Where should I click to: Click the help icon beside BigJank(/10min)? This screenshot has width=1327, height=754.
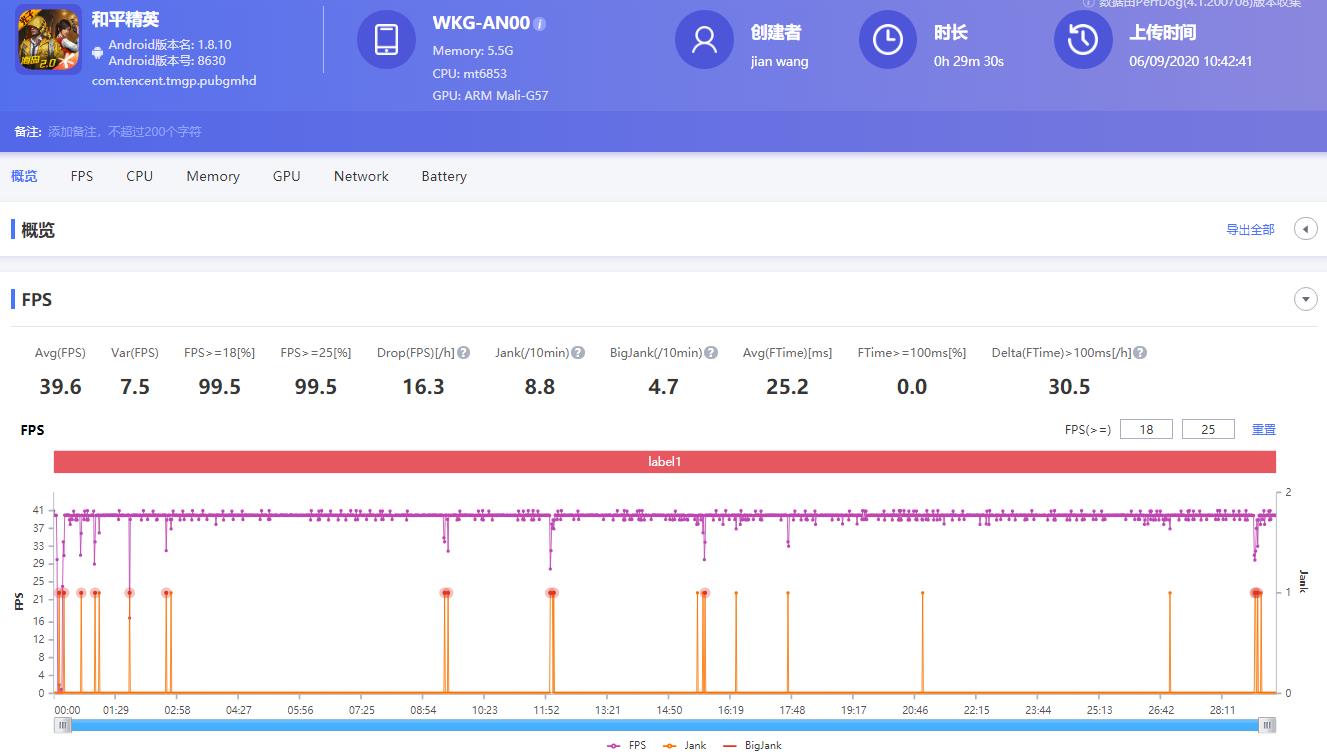pos(709,352)
